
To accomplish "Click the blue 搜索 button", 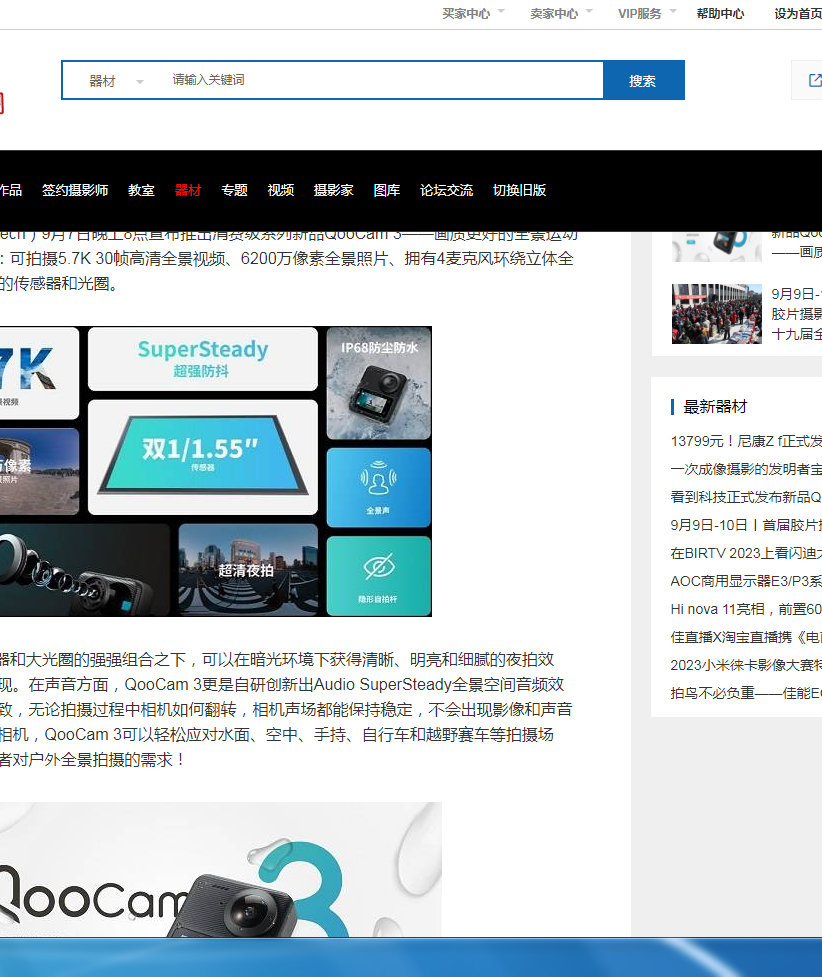I will pyautogui.click(x=643, y=80).
